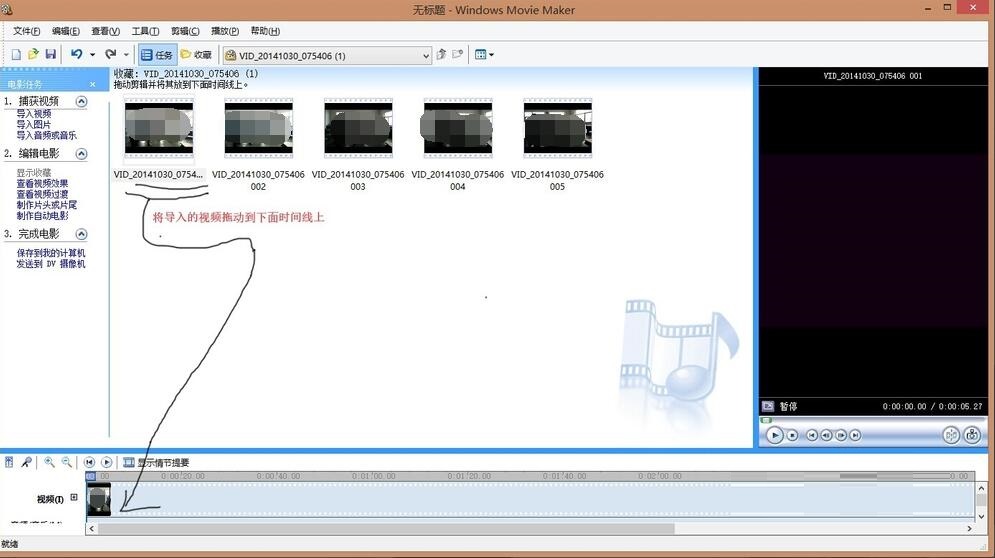Image resolution: width=995 pixels, height=558 pixels.
Task: Click the 发送到 DV 摄像机 link
Action: click(x=51, y=263)
